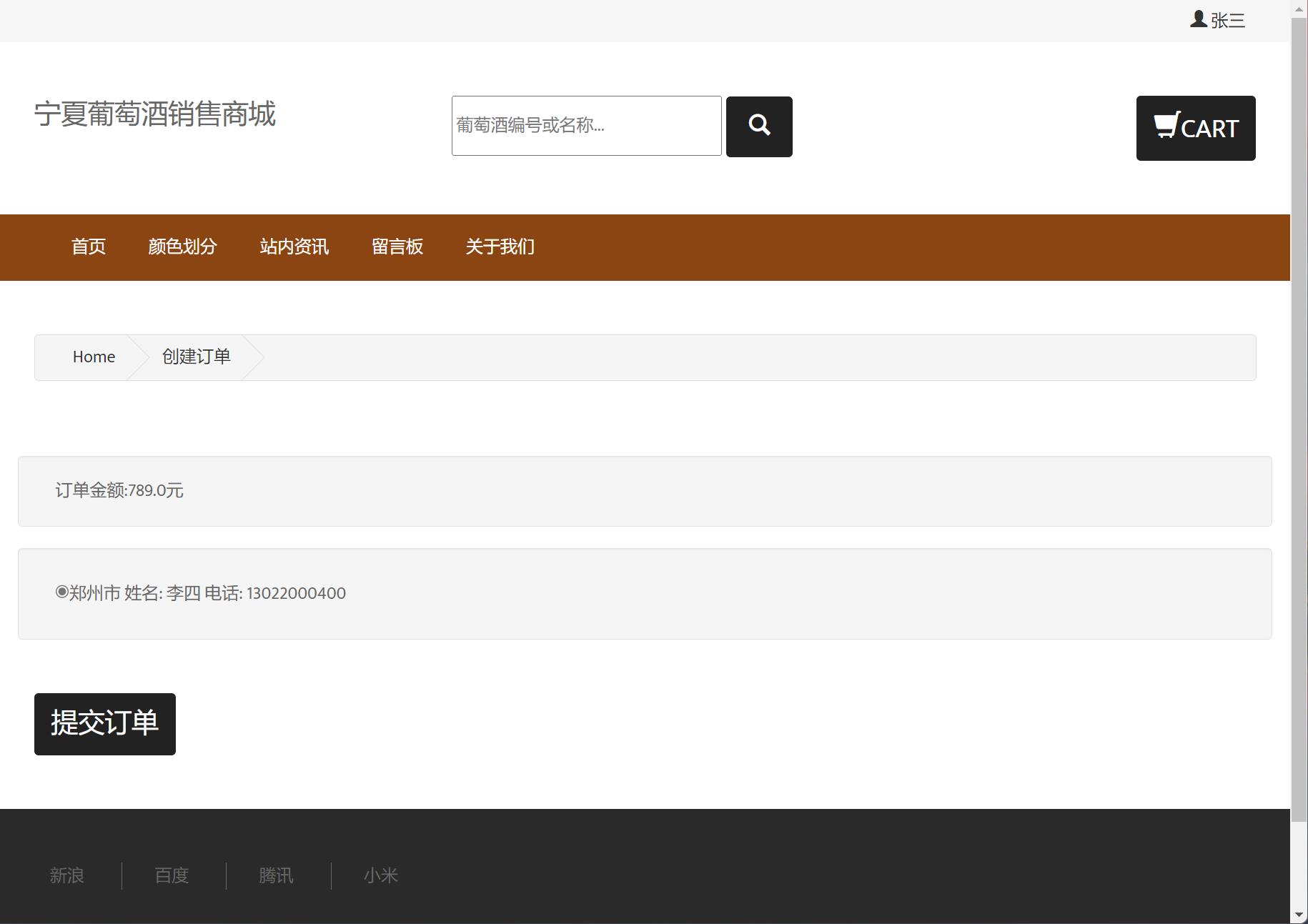This screenshot has width=1308, height=924.
Task: Open the 留言板 message board
Action: pyautogui.click(x=397, y=247)
